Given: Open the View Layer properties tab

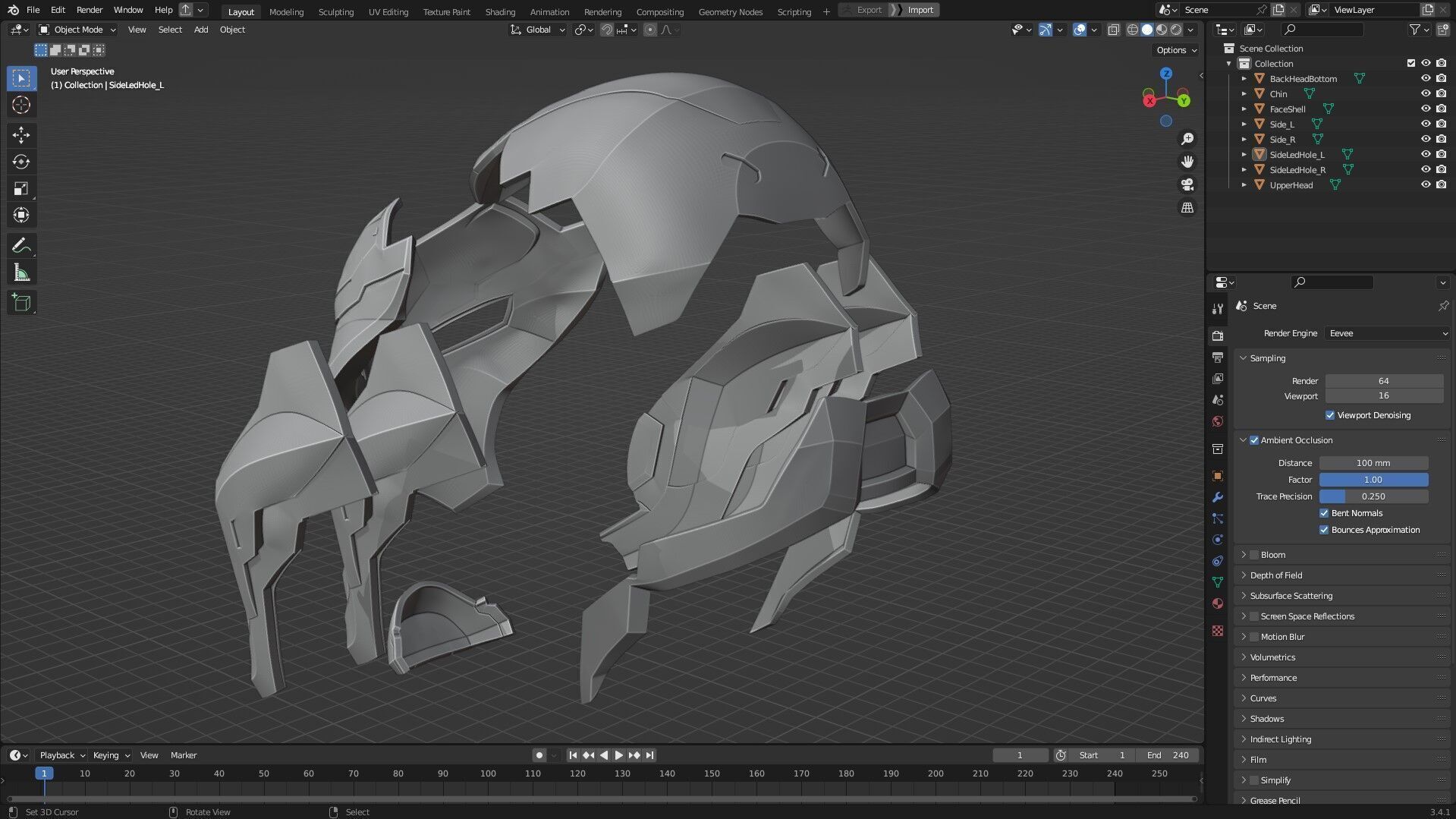Looking at the screenshot, I should [1218, 378].
